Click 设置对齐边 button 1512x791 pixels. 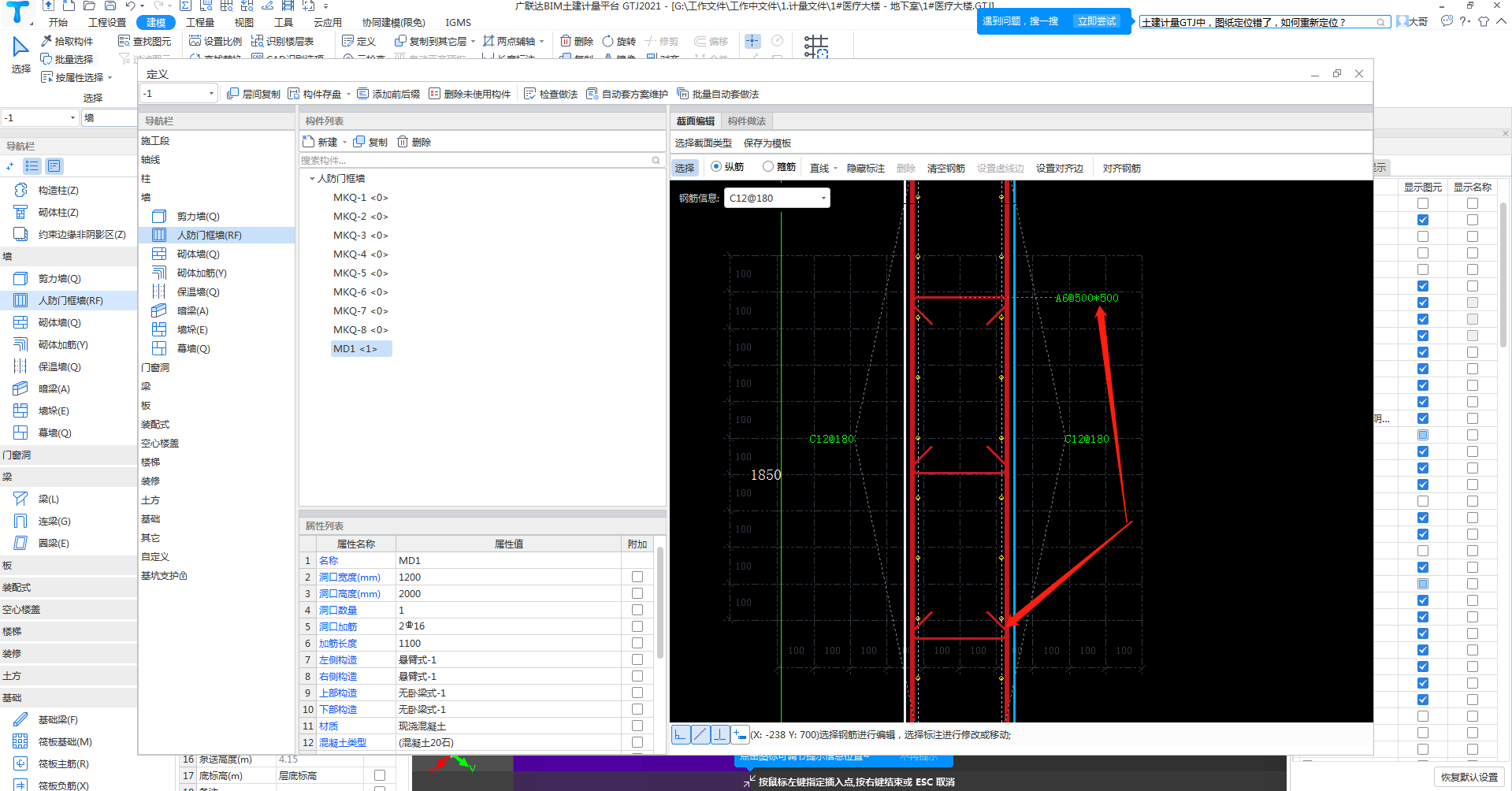click(x=1059, y=168)
